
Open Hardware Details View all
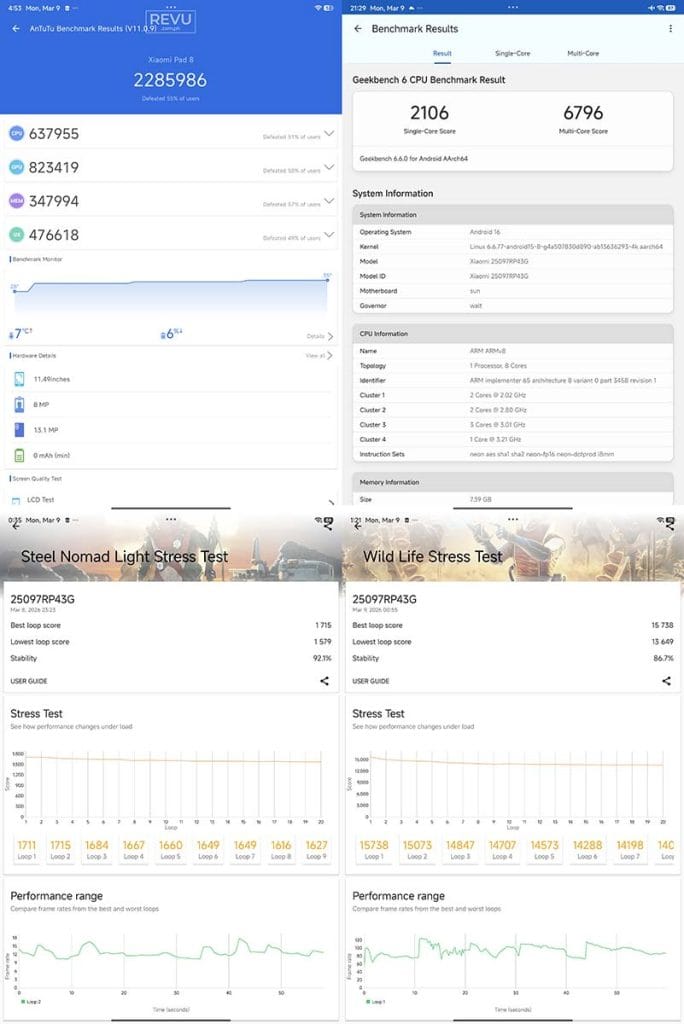tap(319, 355)
